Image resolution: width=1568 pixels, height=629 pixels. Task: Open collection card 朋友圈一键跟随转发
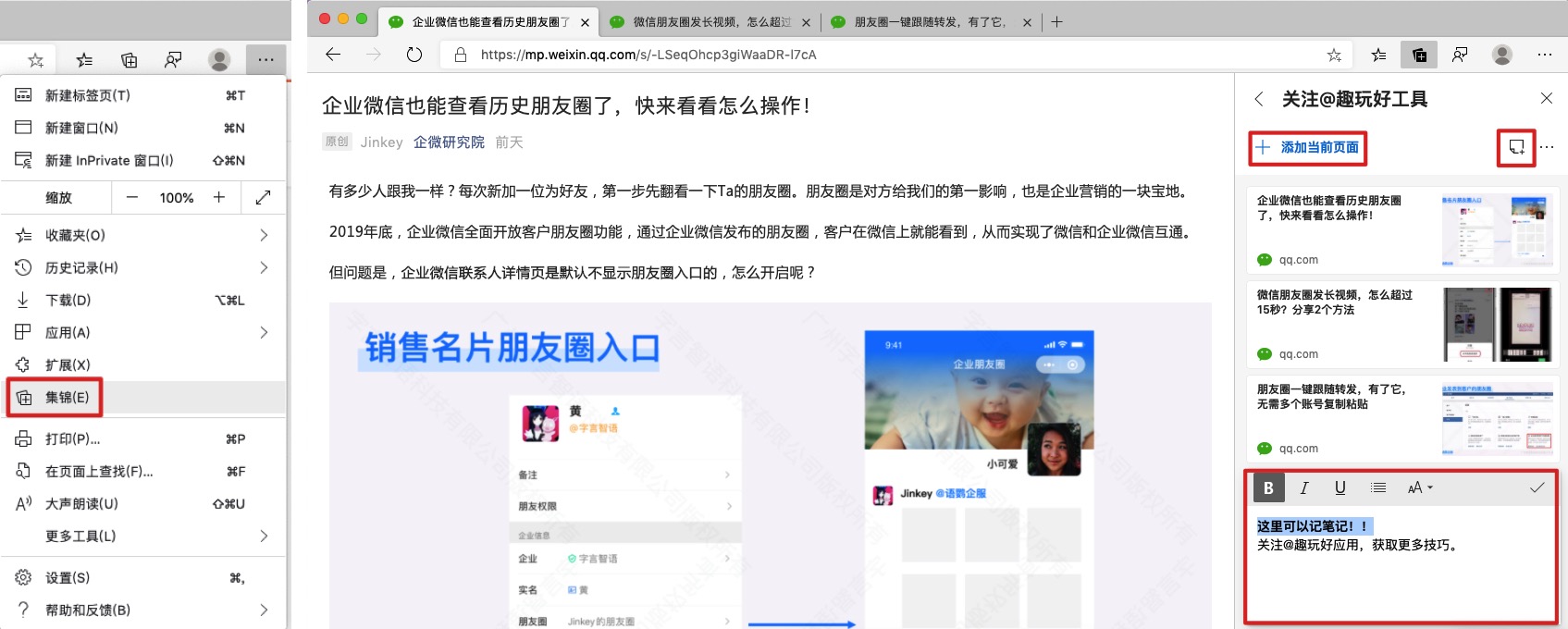(x=1403, y=418)
